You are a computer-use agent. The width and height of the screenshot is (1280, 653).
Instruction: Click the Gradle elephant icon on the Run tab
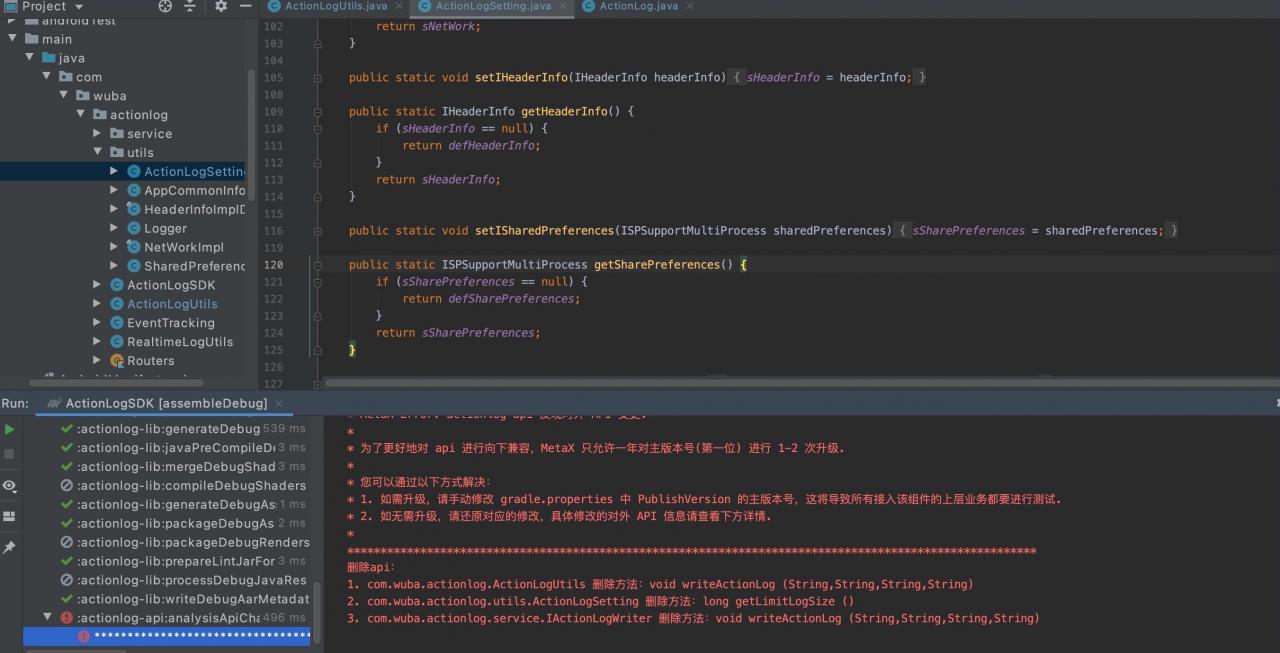(54, 403)
